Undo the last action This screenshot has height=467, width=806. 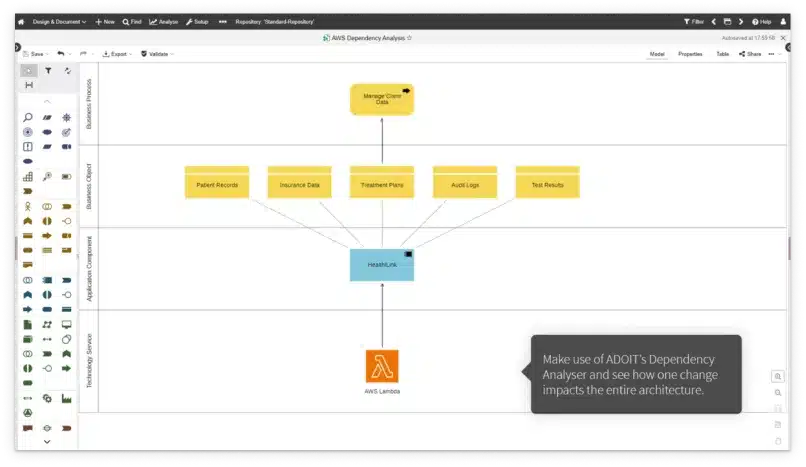coord(61,54)
